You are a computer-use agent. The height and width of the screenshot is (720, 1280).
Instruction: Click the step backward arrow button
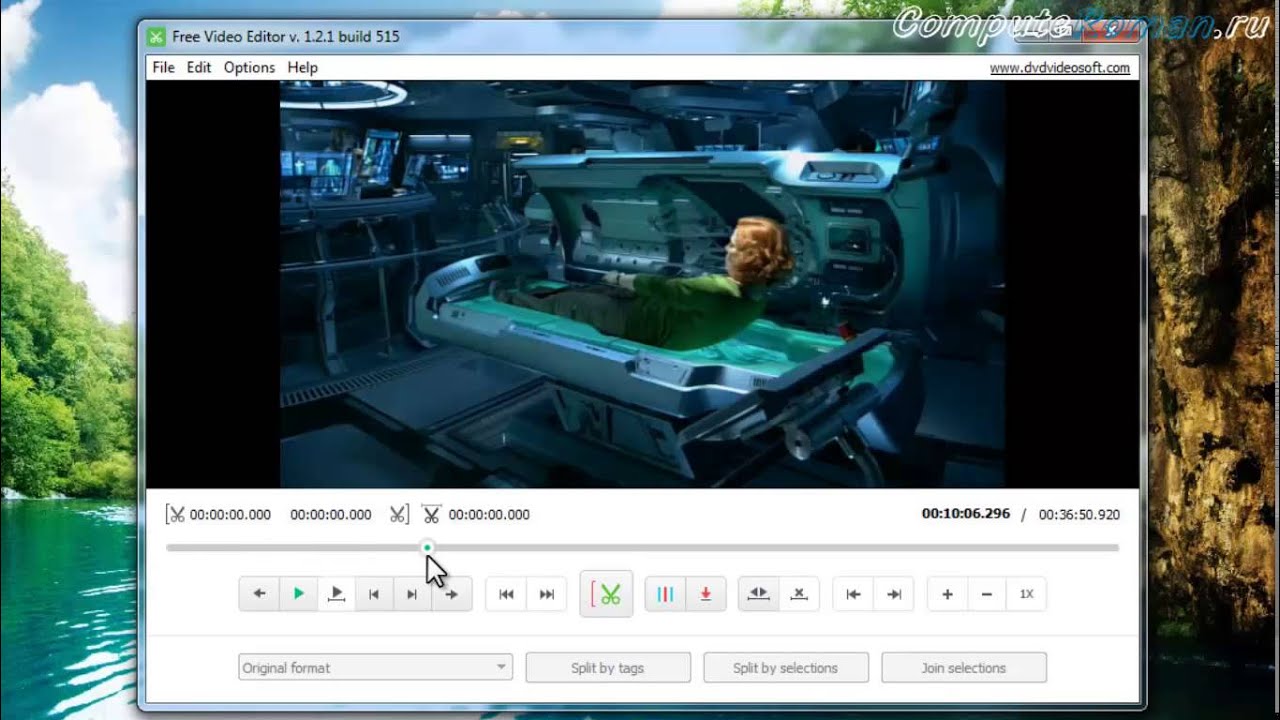259,594
